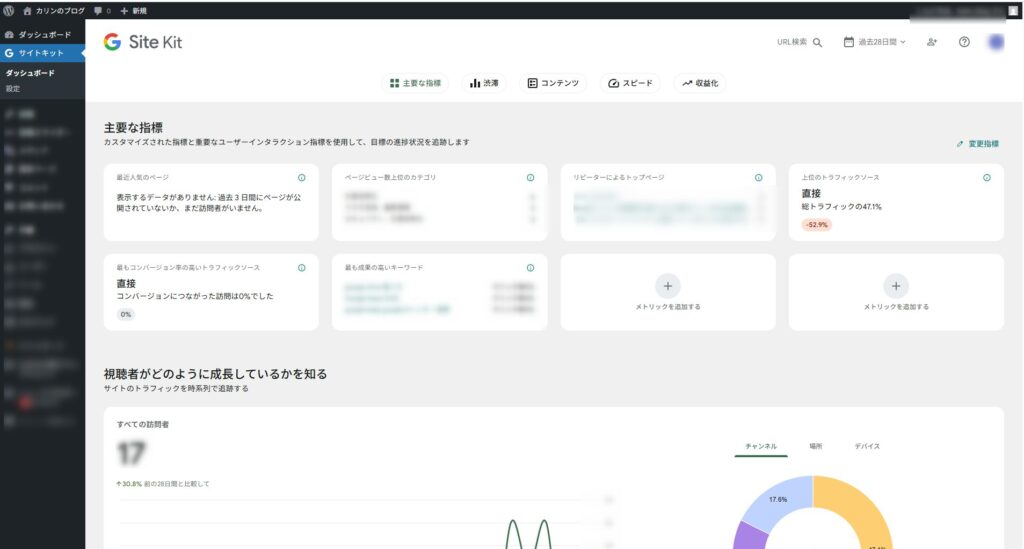The width and height of the screenshot is (1024, 549).
Task: Show info for 最近人気のページ card
Action: click(x=302, y=178)
